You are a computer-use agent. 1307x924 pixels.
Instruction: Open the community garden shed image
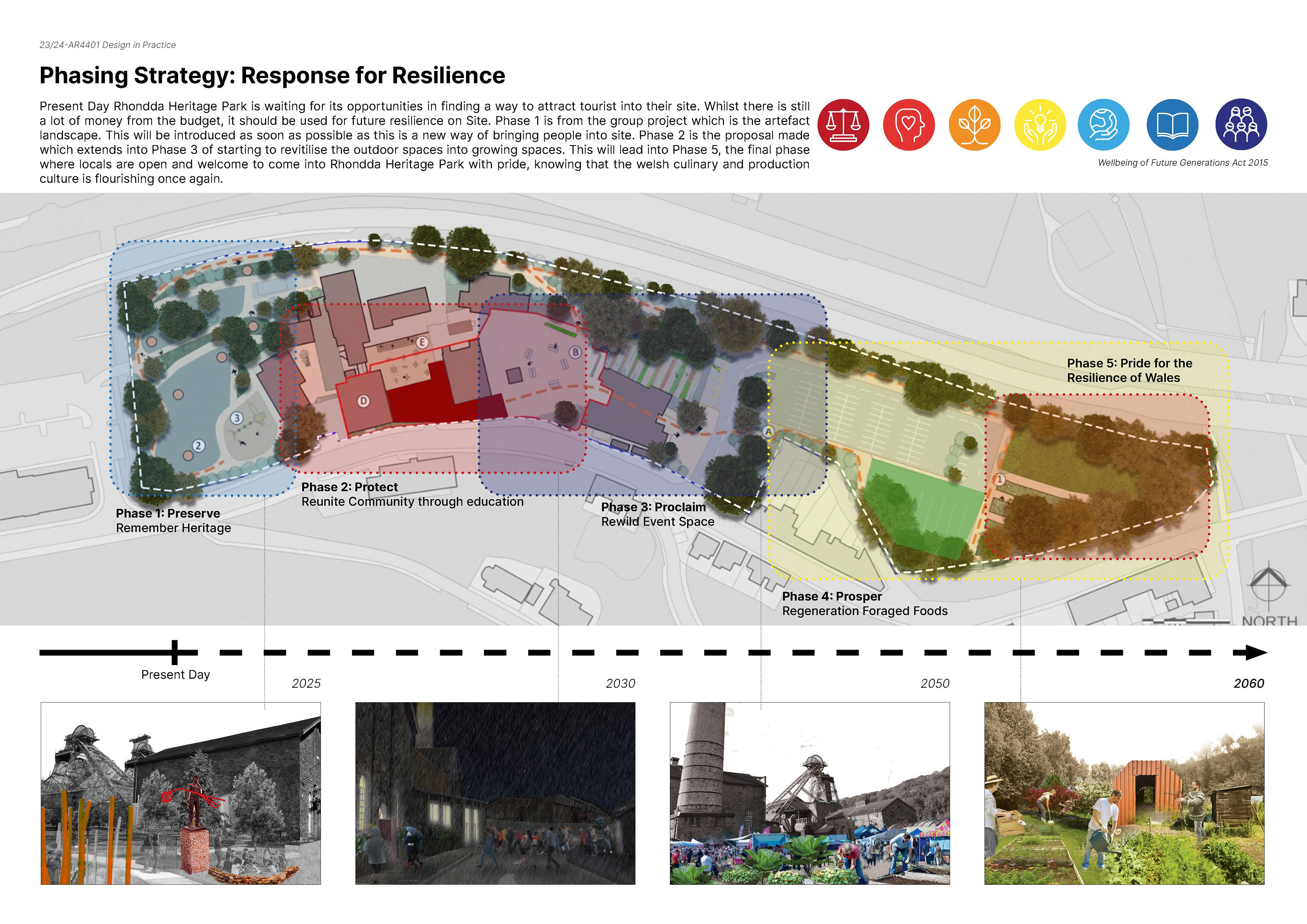tap(1124, 793)
